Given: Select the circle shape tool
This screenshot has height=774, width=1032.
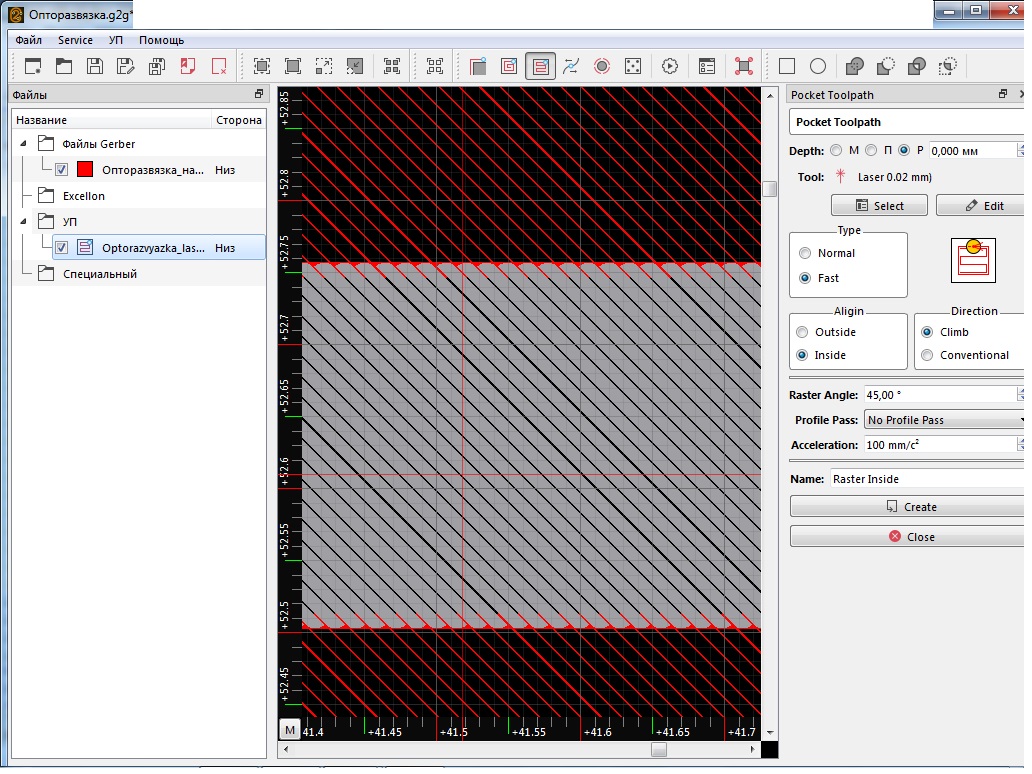Looking at the screenshot, I should click(818, 66).
